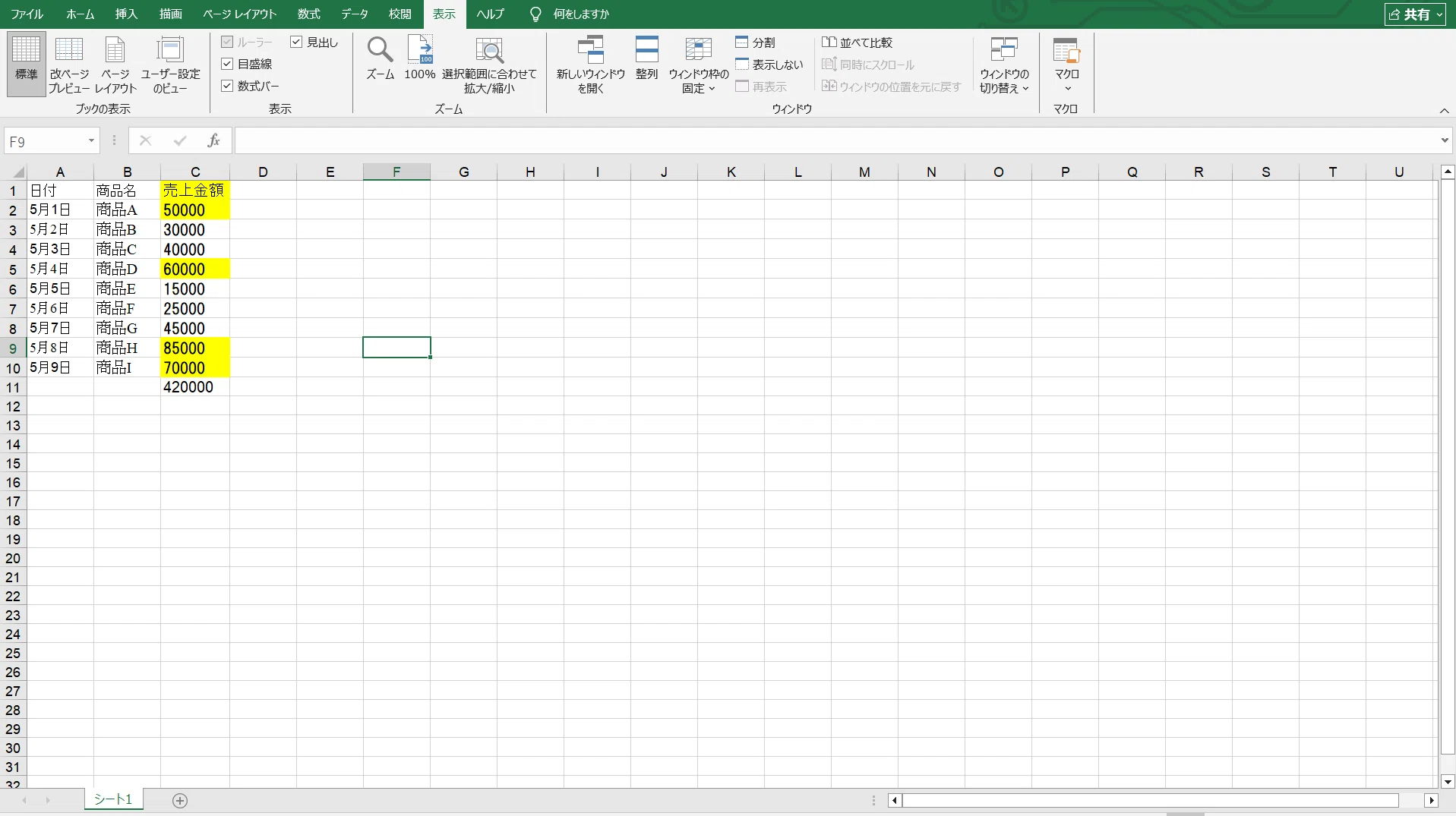This screenshot has height=816, width=1456.
Task: Switch to ページレイアウト view
Action: [x=115, y=64]
